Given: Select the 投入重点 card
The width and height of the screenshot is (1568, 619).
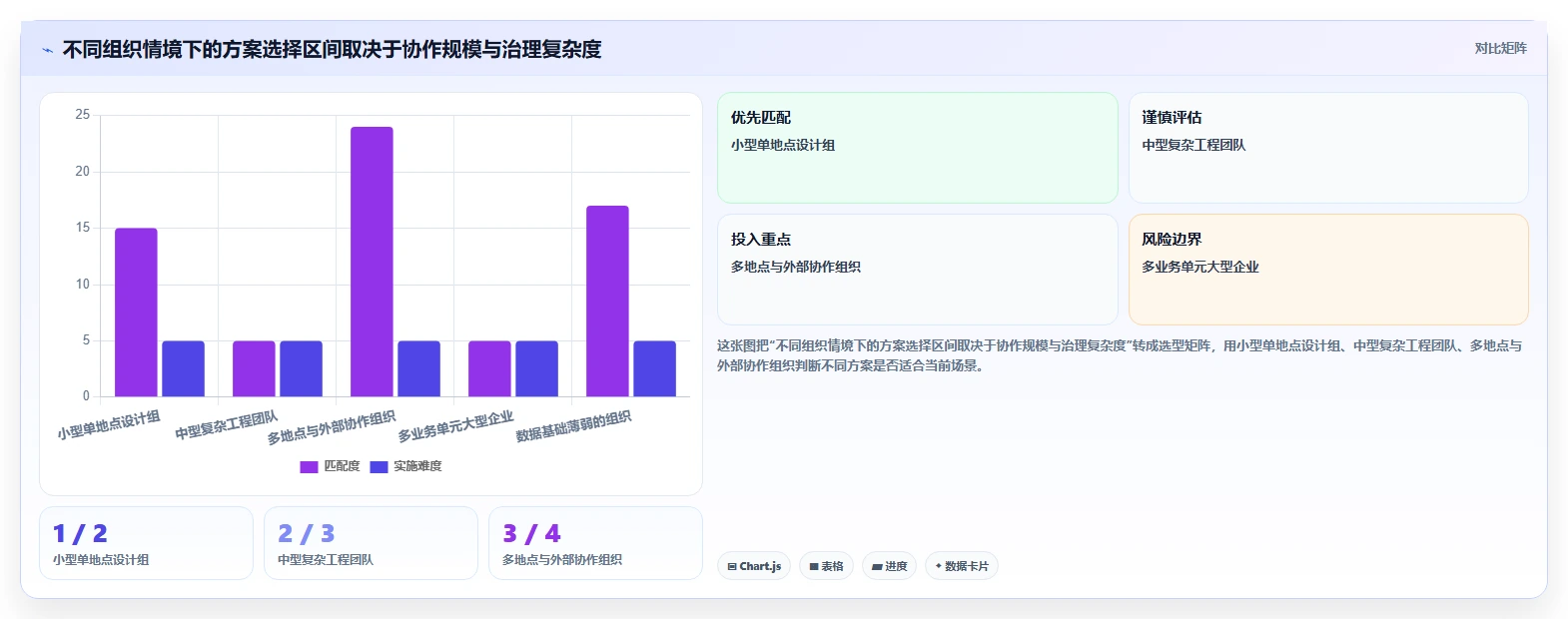Looking at the screenshot, I should 917,270.
